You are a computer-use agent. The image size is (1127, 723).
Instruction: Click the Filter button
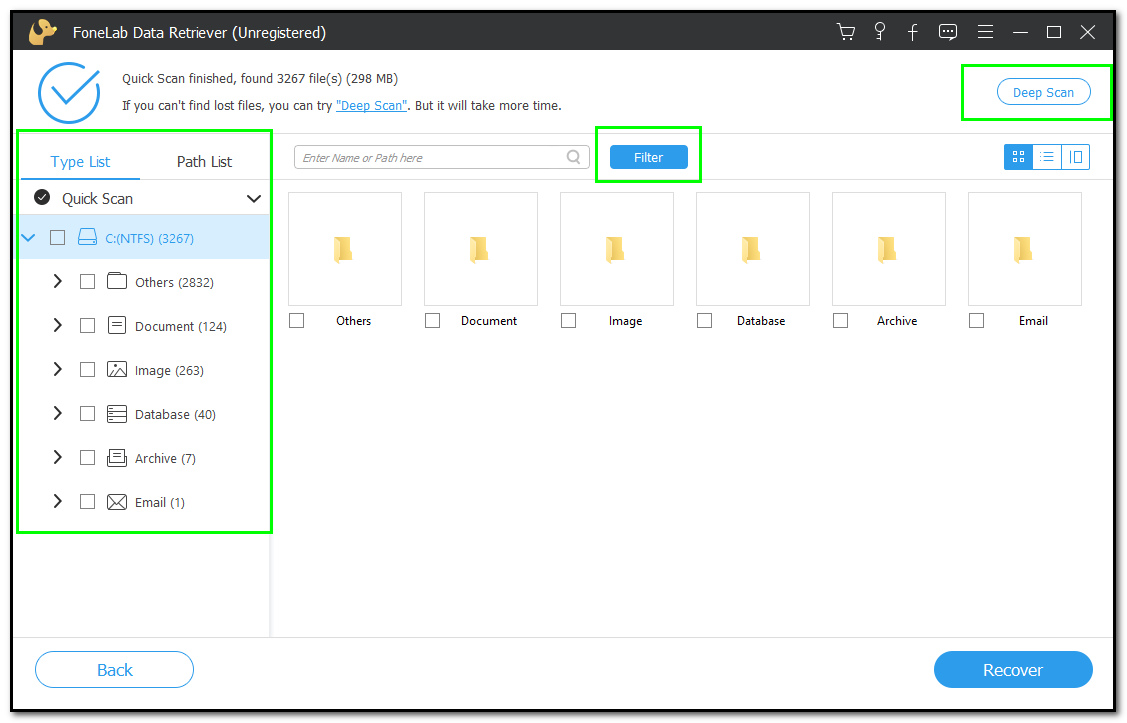click(648, 157)
